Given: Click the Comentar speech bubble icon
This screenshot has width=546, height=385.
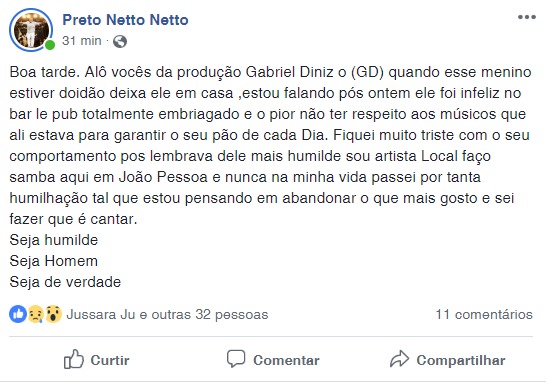Looking at the screenshot, I should point(236,359).
